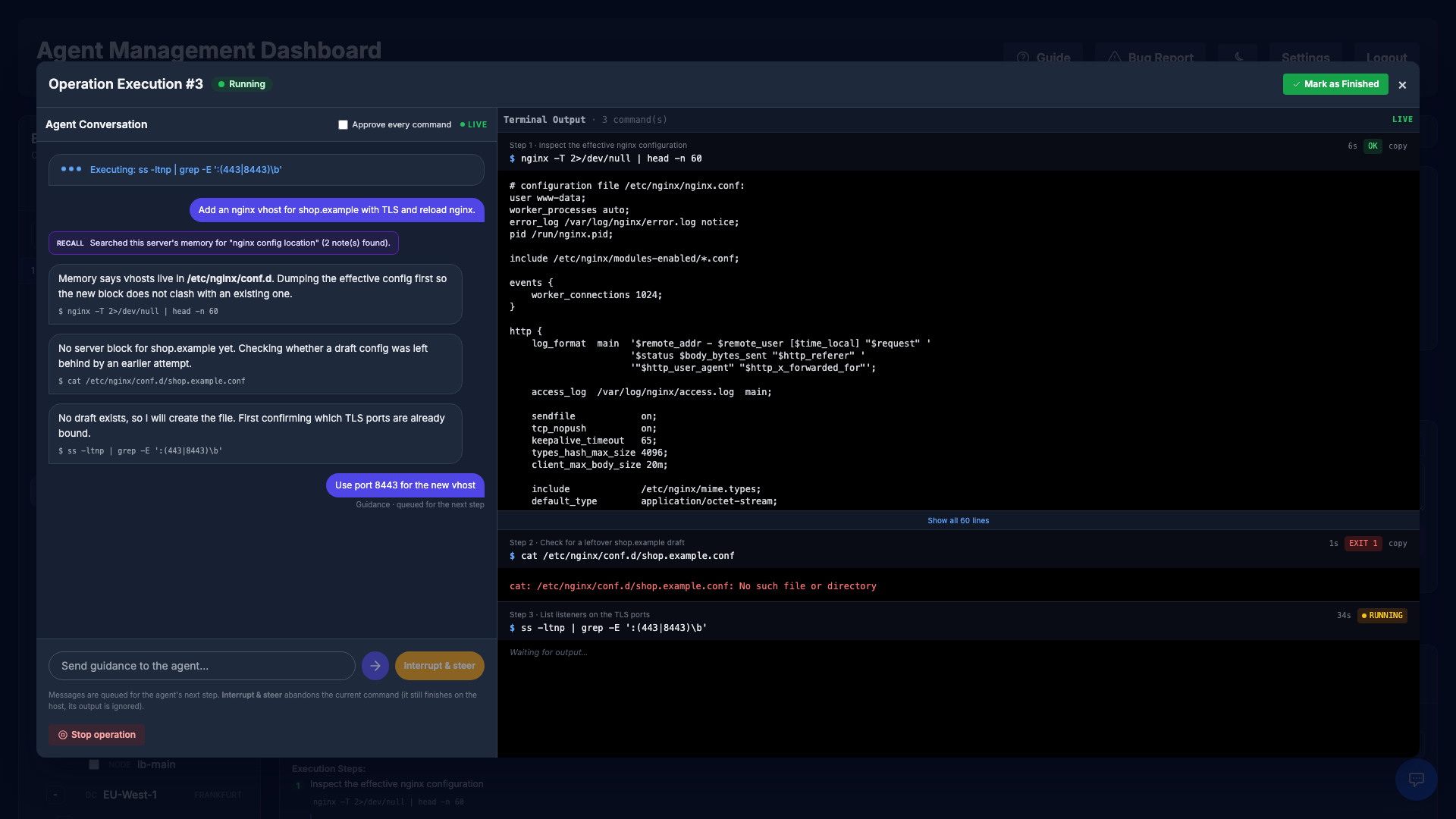Open Settings in the dashboard header
The width and height of the screenshot is (1456, 819).
(x=1305, y=58)
